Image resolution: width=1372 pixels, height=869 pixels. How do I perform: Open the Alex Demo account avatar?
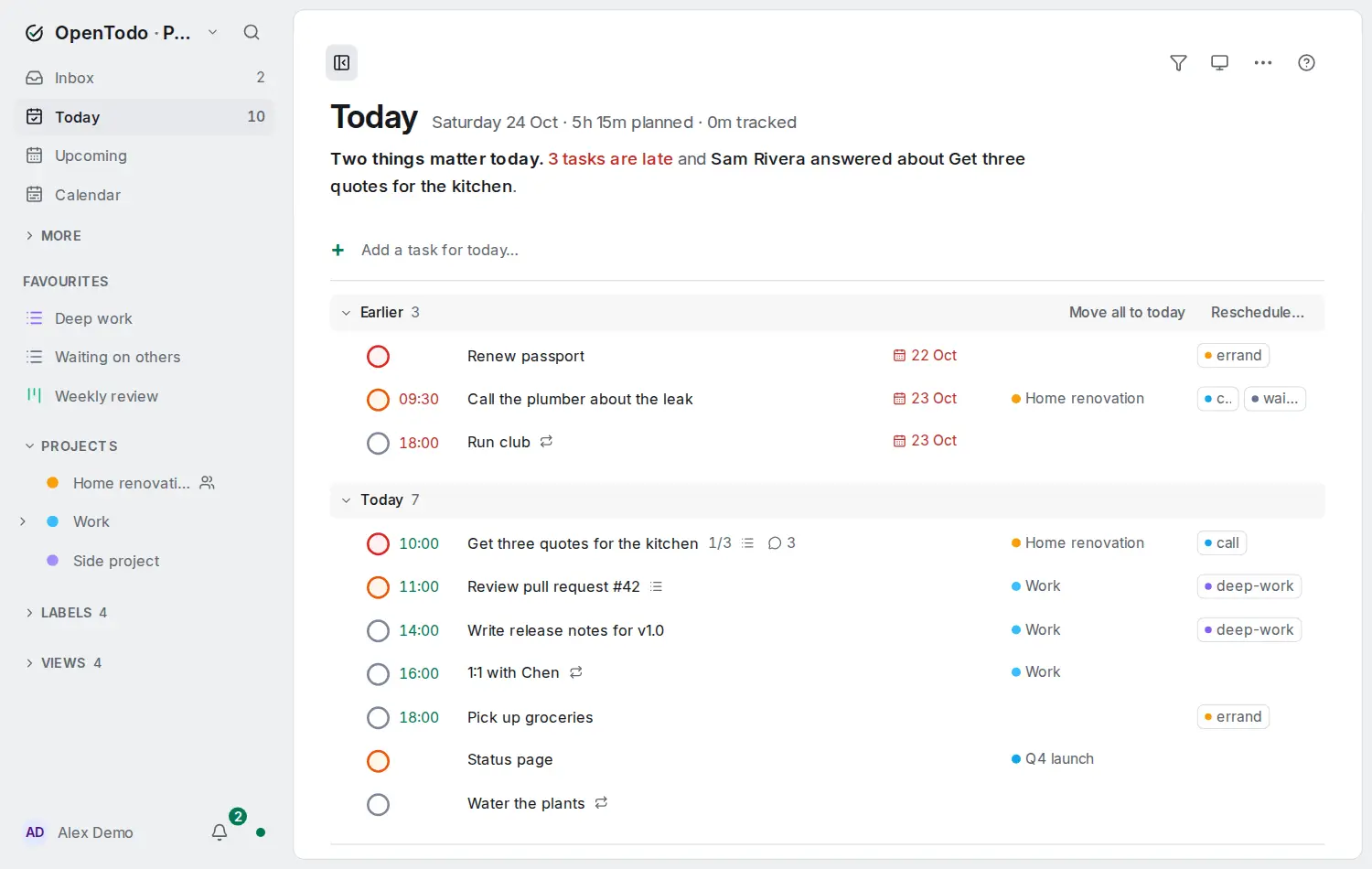coord(35,832)
